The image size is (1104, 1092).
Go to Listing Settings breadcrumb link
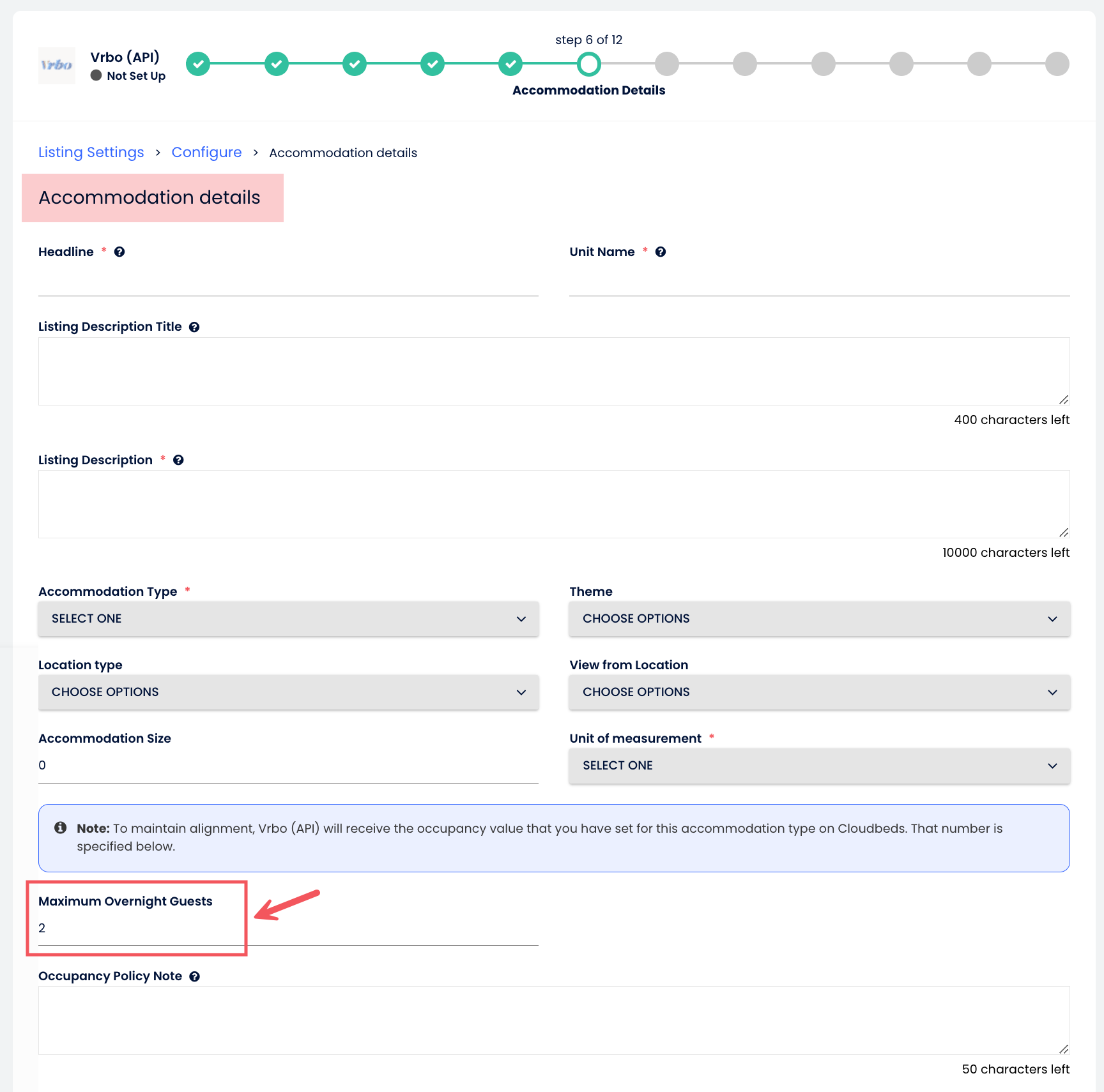[91, 153]
